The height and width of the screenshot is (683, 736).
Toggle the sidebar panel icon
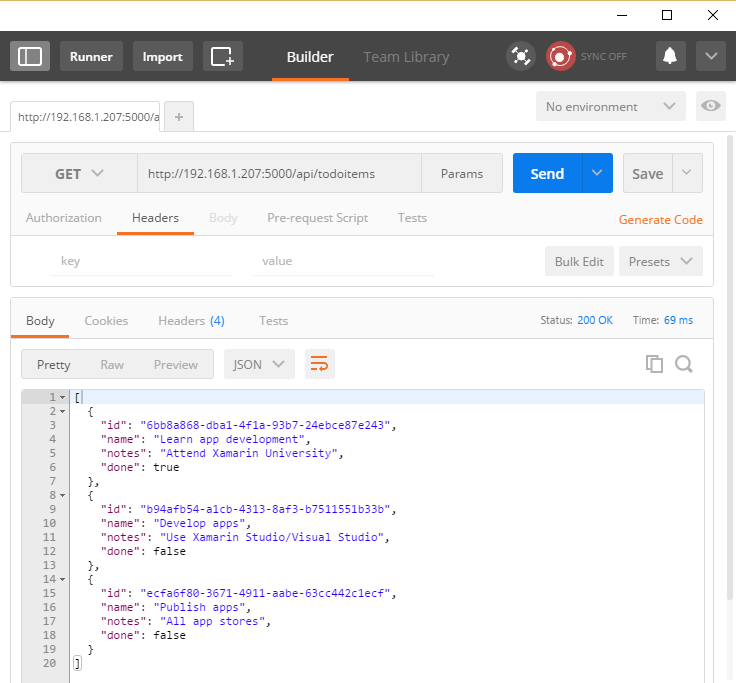(30, 56)
